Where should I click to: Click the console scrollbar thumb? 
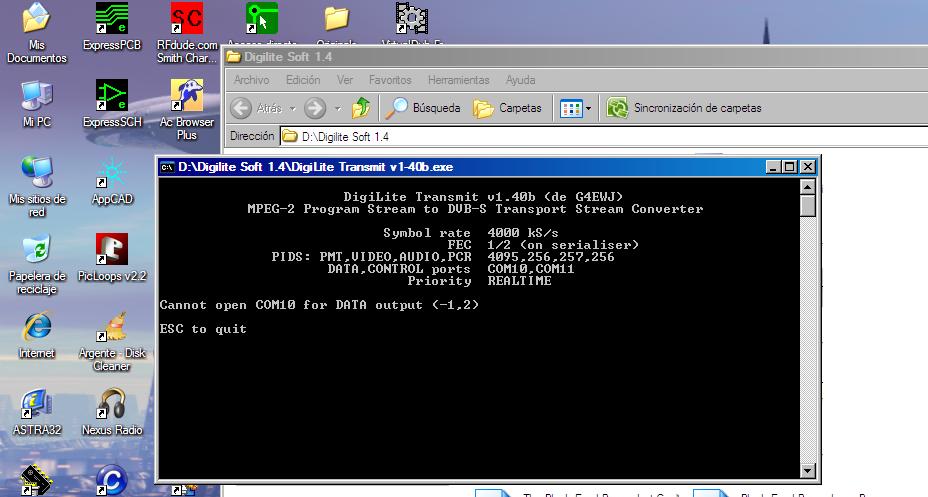pos(807,206)
